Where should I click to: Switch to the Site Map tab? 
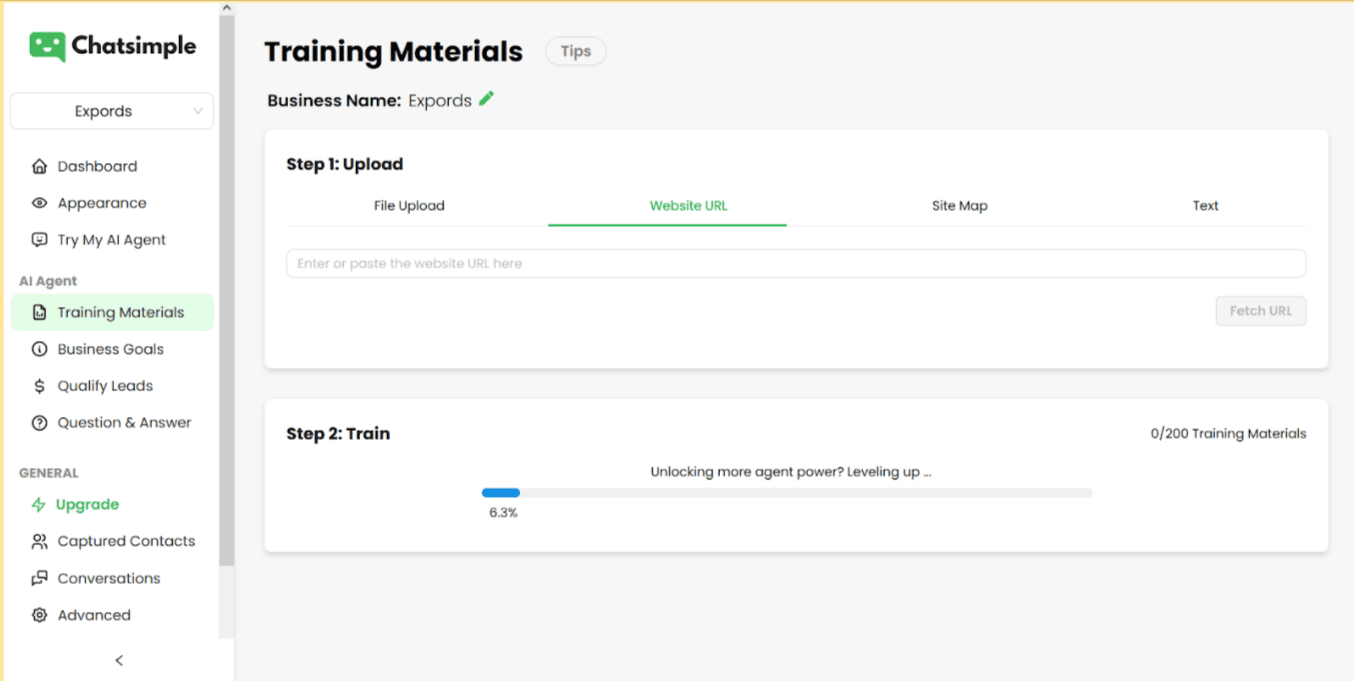click(959, 205)
